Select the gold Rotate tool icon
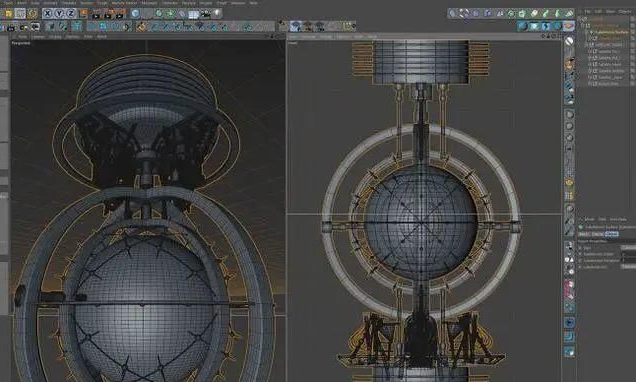Viewport: 636px width, 382px height. [32, 13]
